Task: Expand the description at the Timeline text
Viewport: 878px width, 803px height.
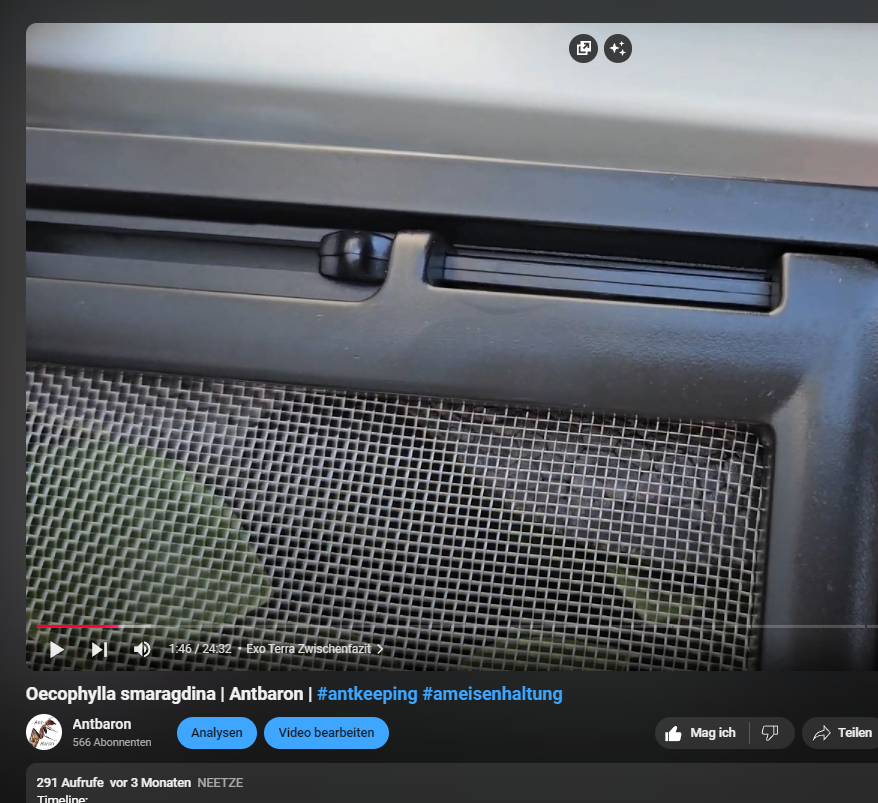Action: pyautogui.click(x=62, y=798)
